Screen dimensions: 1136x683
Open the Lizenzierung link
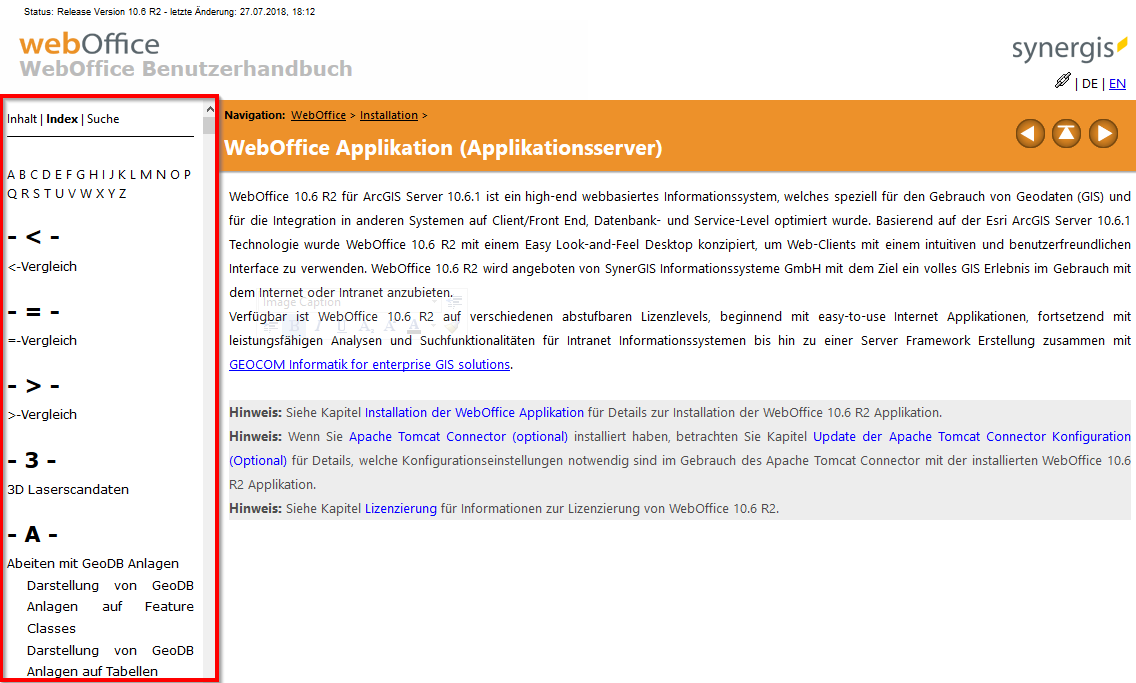coord(401,508)
